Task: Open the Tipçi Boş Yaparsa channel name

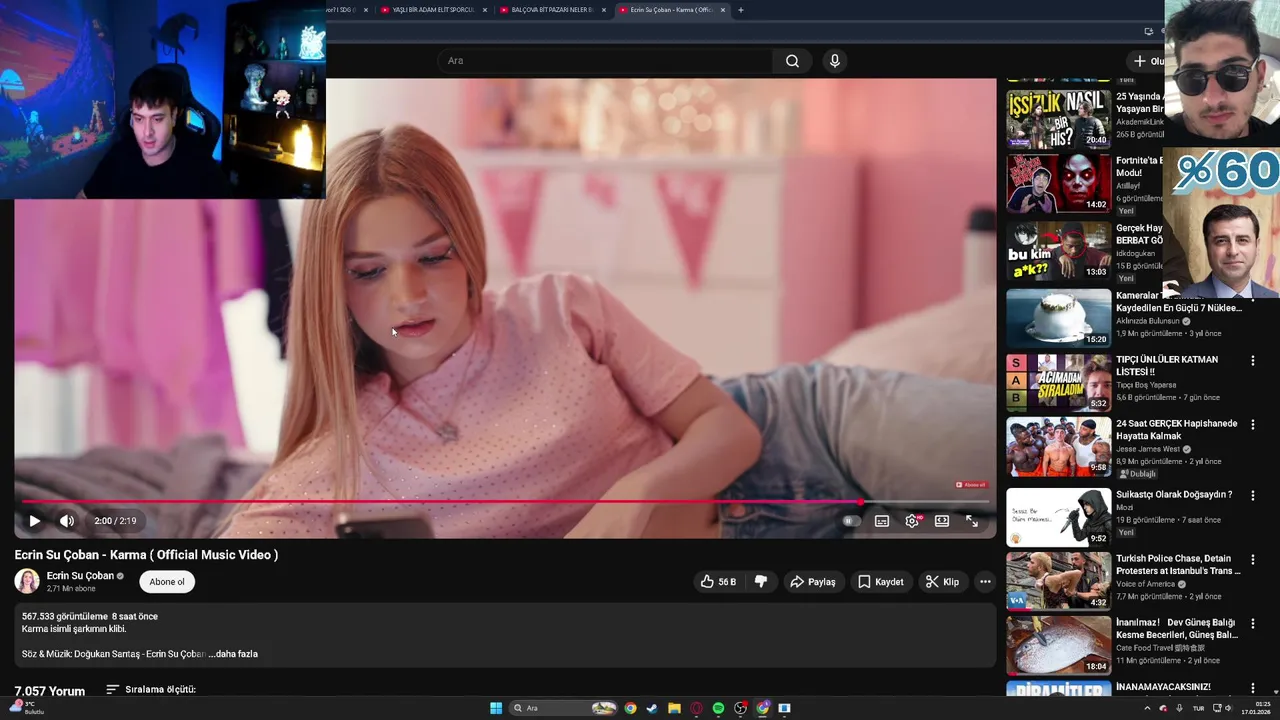Action: point(1146,385)
